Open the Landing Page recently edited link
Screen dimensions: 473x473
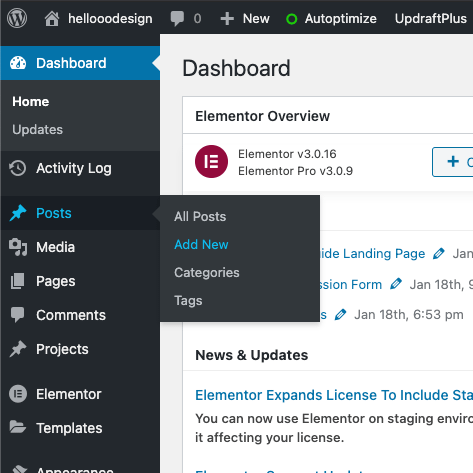click(373, 254)
